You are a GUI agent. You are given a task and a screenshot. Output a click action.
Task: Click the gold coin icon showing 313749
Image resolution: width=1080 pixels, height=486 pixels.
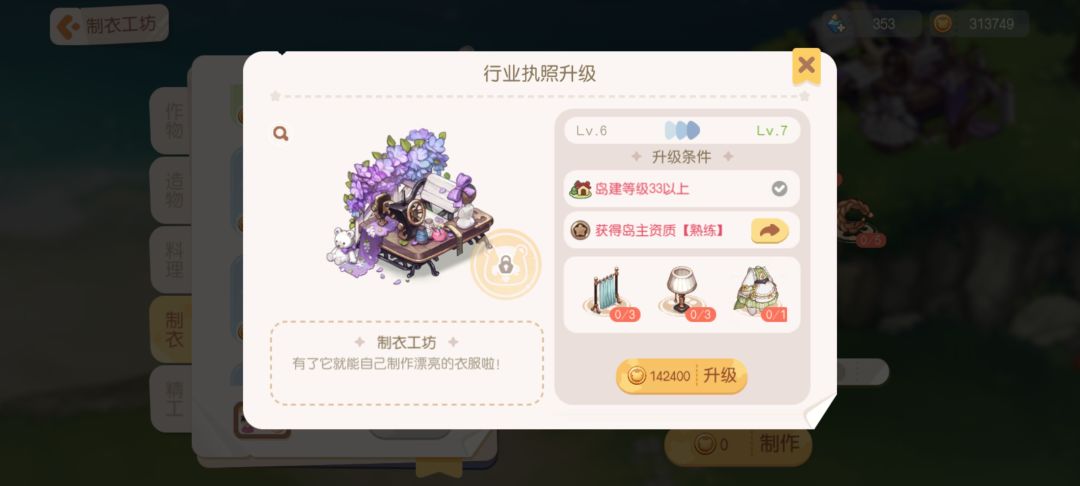(942, 24)
